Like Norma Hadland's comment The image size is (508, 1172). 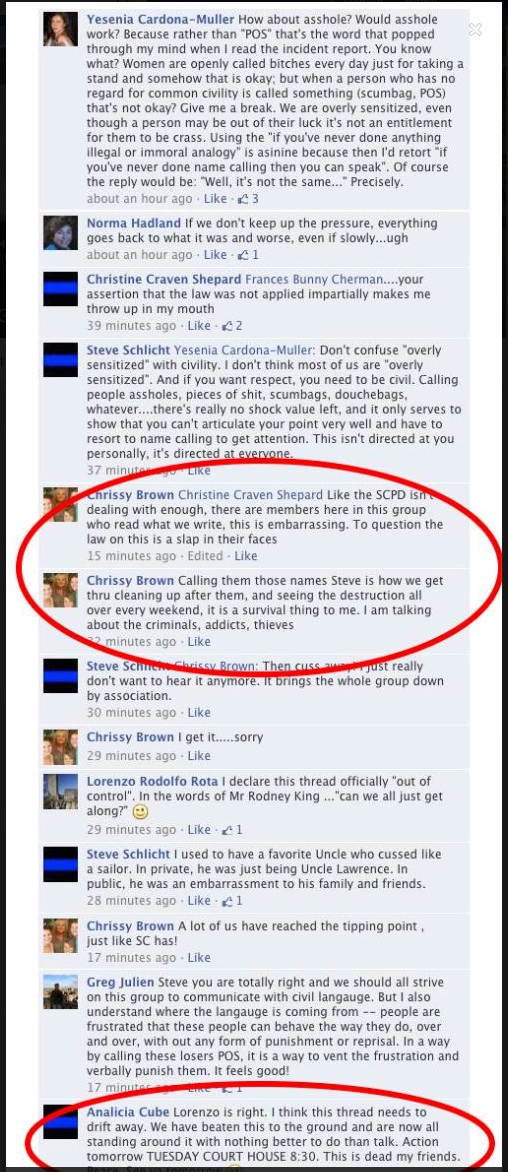click(215, 255)
